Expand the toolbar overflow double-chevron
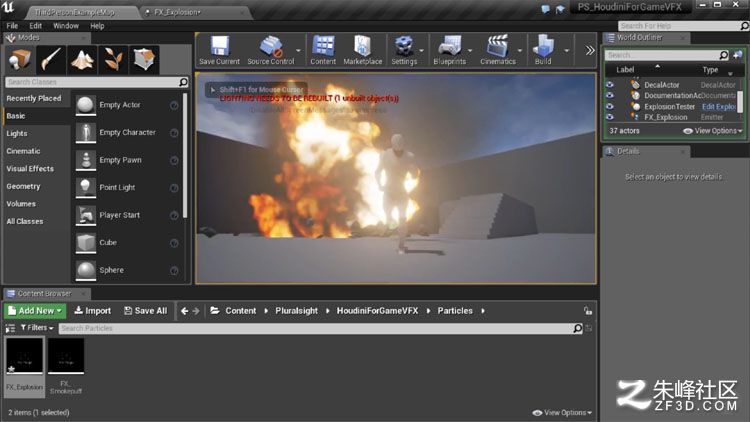This screenshot has height=422, width=750. (x=590, y=50)
